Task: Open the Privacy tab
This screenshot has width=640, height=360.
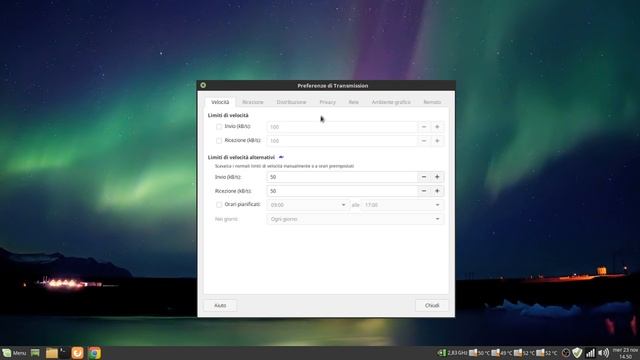Action: [327, 102]
